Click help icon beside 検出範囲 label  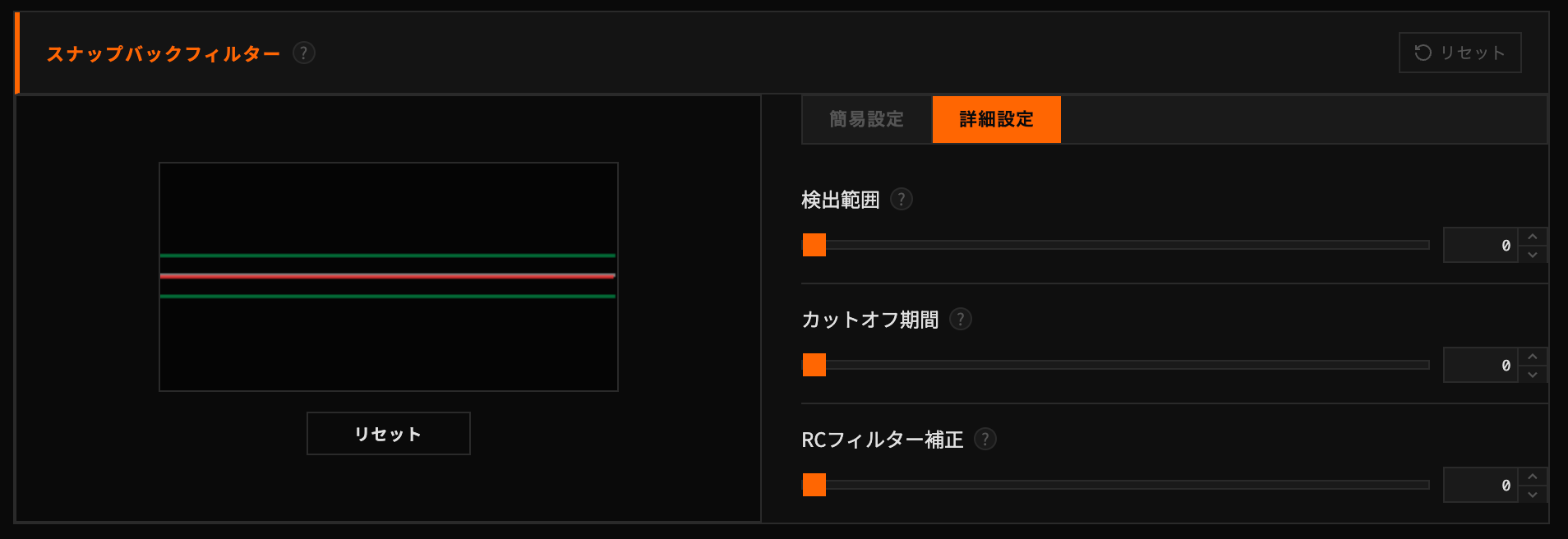902,200
